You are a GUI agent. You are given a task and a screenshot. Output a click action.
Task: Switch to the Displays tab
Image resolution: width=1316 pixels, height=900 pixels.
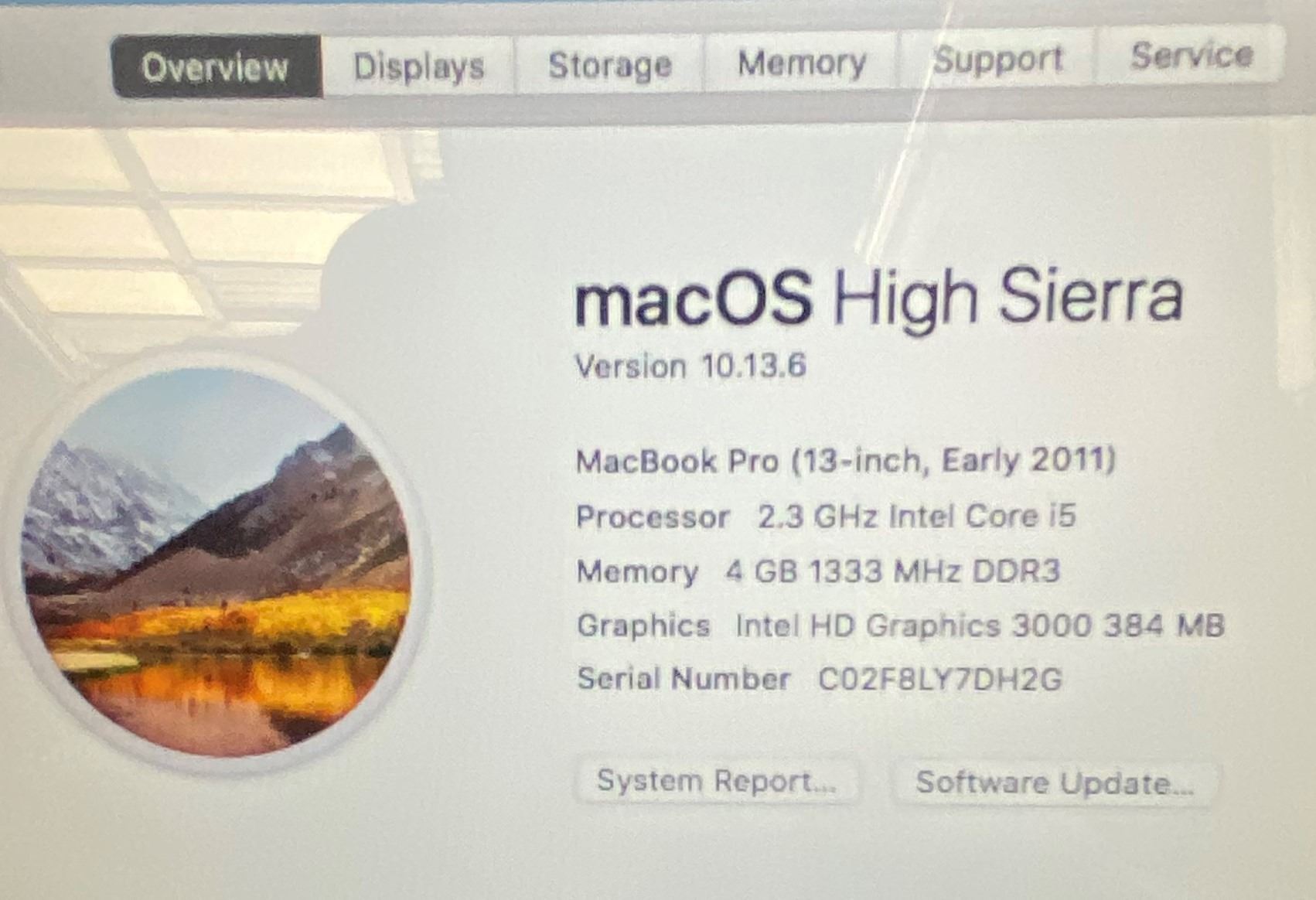(418, 66)
